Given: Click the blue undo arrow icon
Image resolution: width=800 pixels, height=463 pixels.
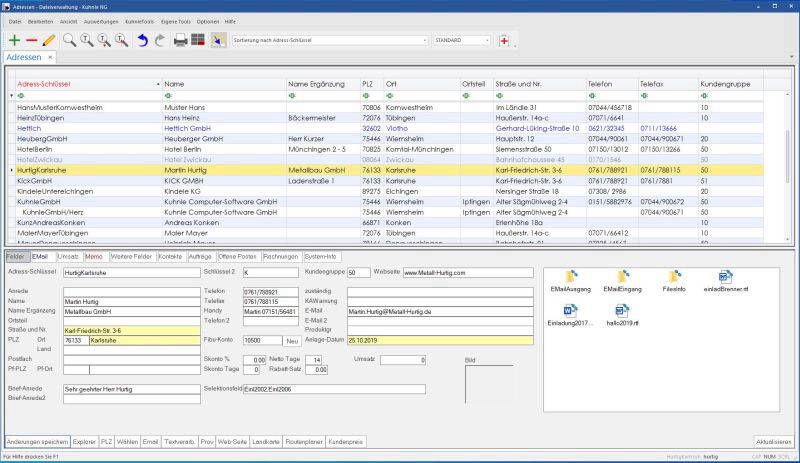Looking at the screenshot, I should 142,40.
